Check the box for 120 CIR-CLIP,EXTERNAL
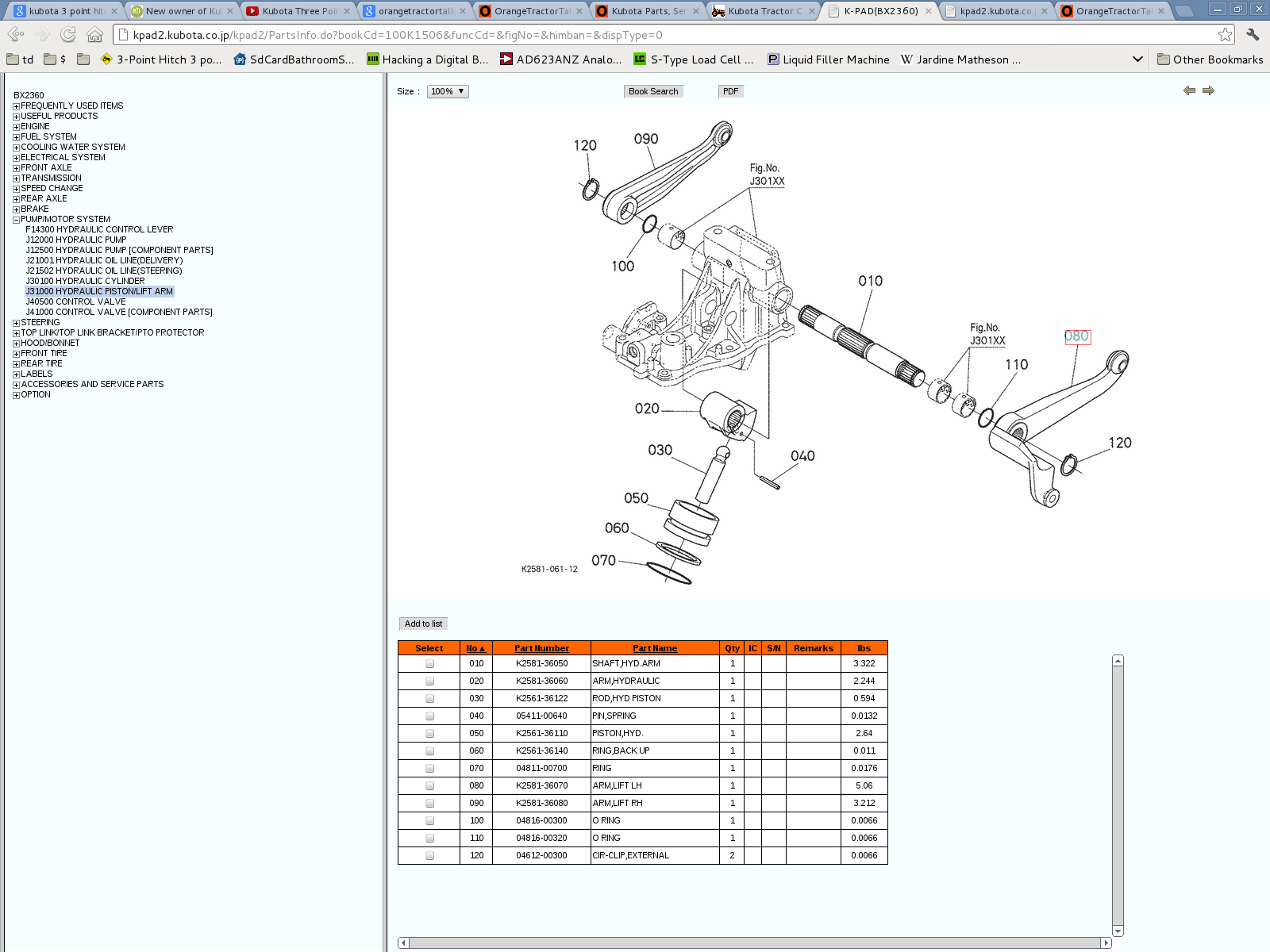The height and width of the screenshot is (952, 1270). (430, 856)
